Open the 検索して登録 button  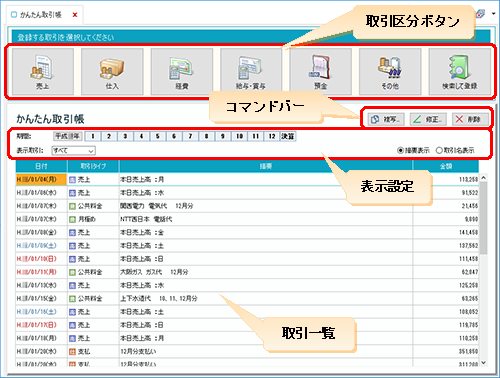tap(460, 72)
